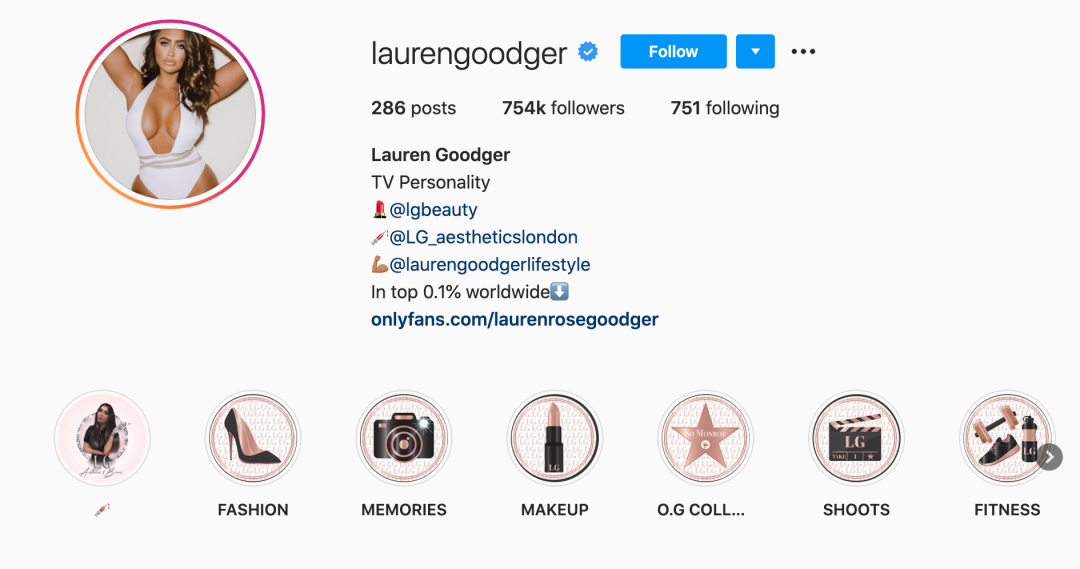Open the FITNESS highlight with dumbbell icon
Screen dimensions: 1080x569
1007,438
